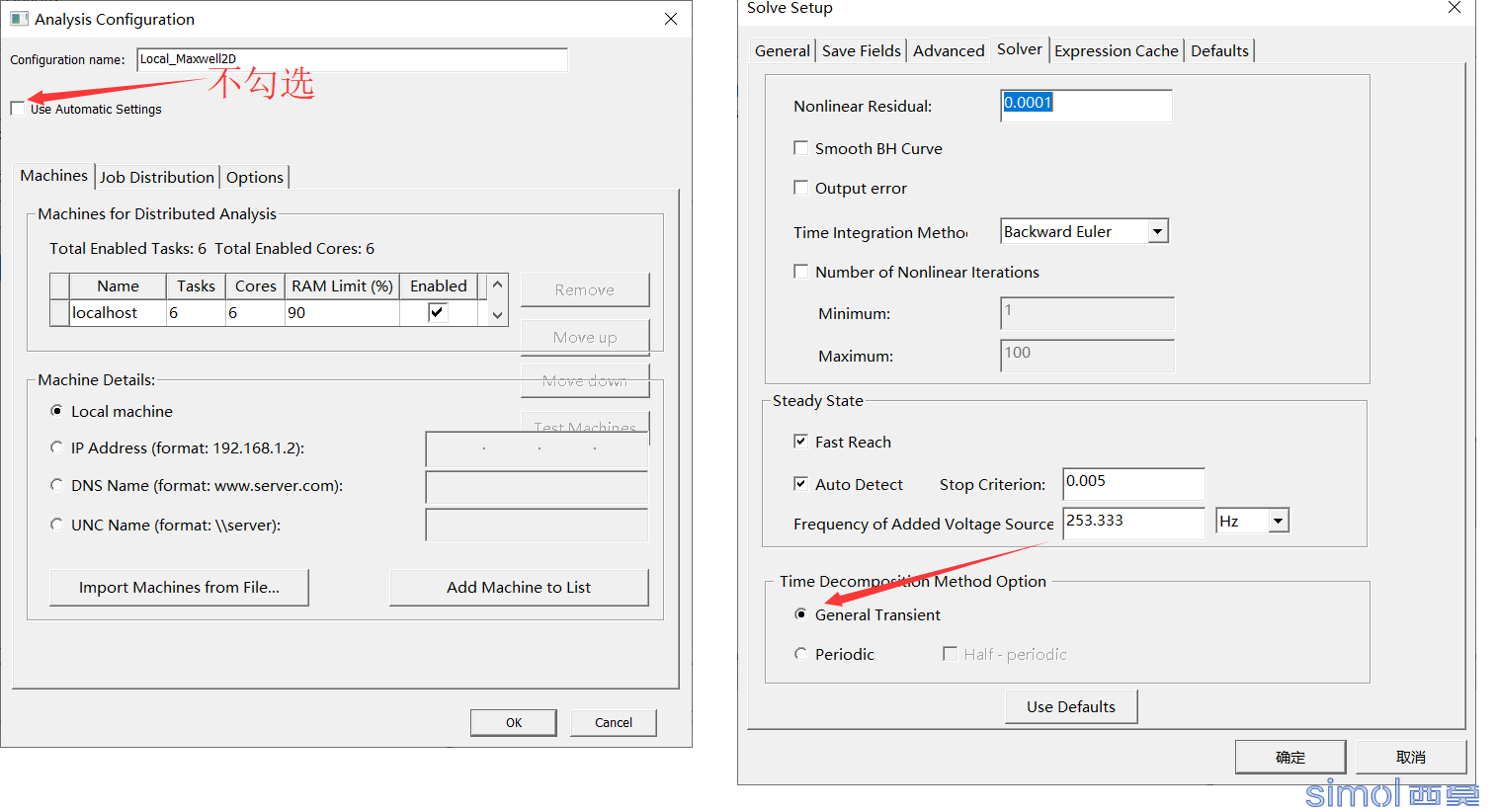This screenshot has height=812, width=1498.
Task: Click the Use Defaults button
Action: tap(1071, 706)
